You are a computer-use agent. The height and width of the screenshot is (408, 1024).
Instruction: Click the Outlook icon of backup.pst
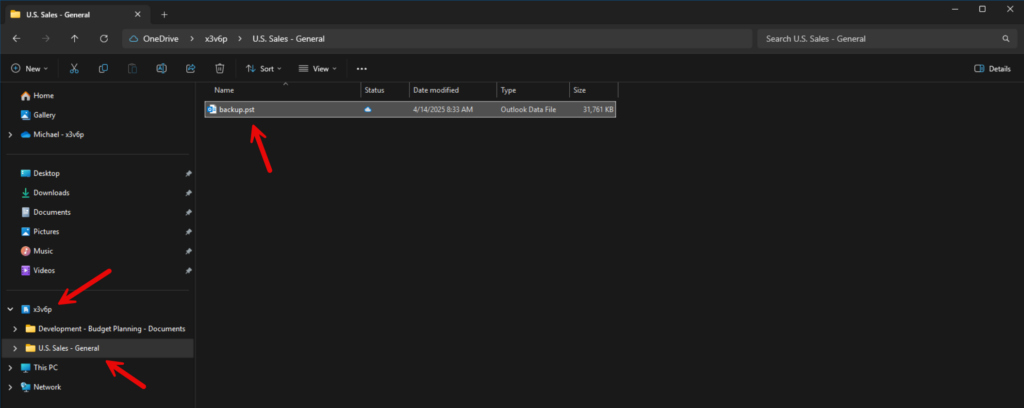(212, 110)
